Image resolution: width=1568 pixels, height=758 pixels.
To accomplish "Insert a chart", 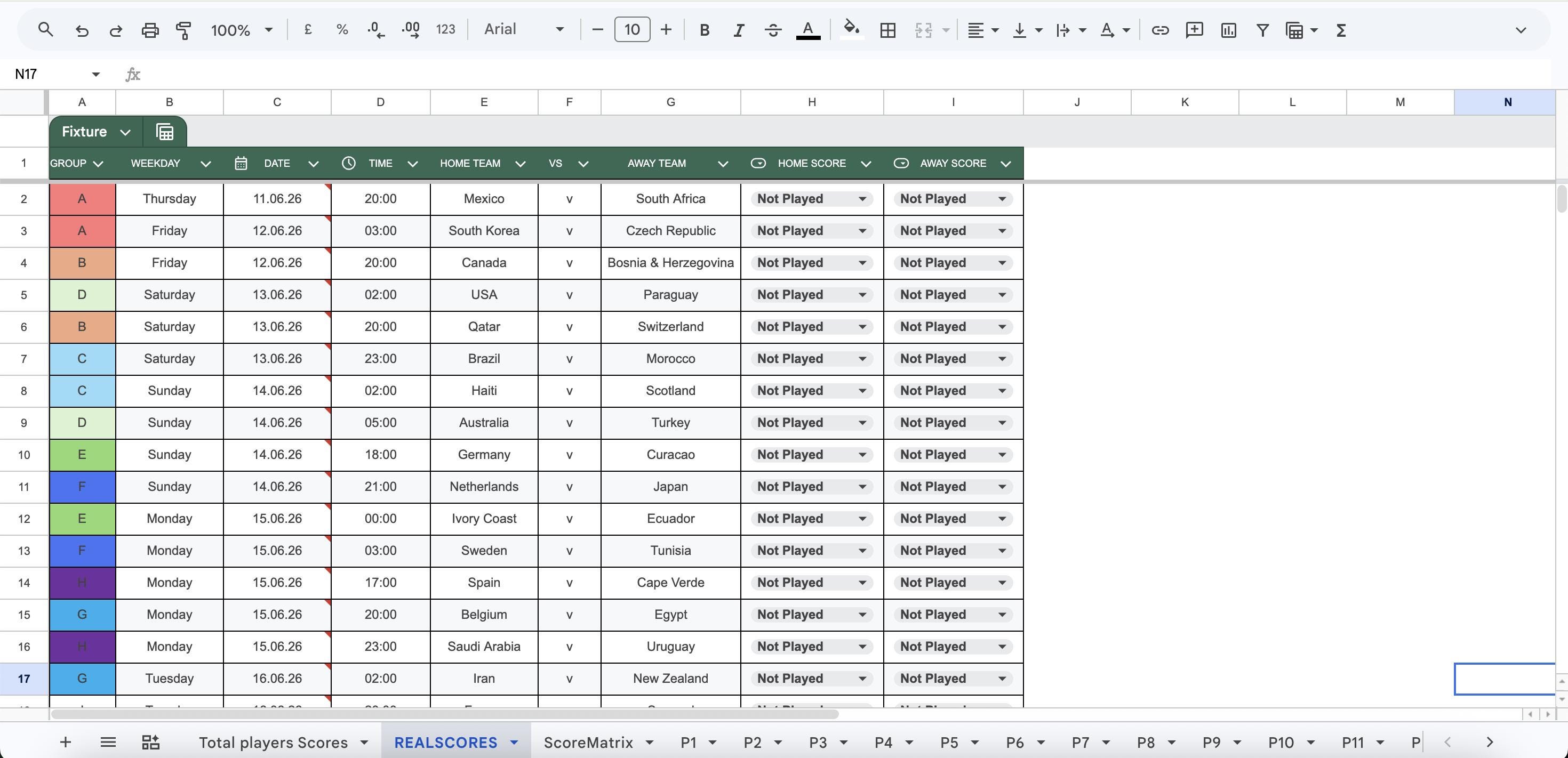I will (x=1228, y=30).
